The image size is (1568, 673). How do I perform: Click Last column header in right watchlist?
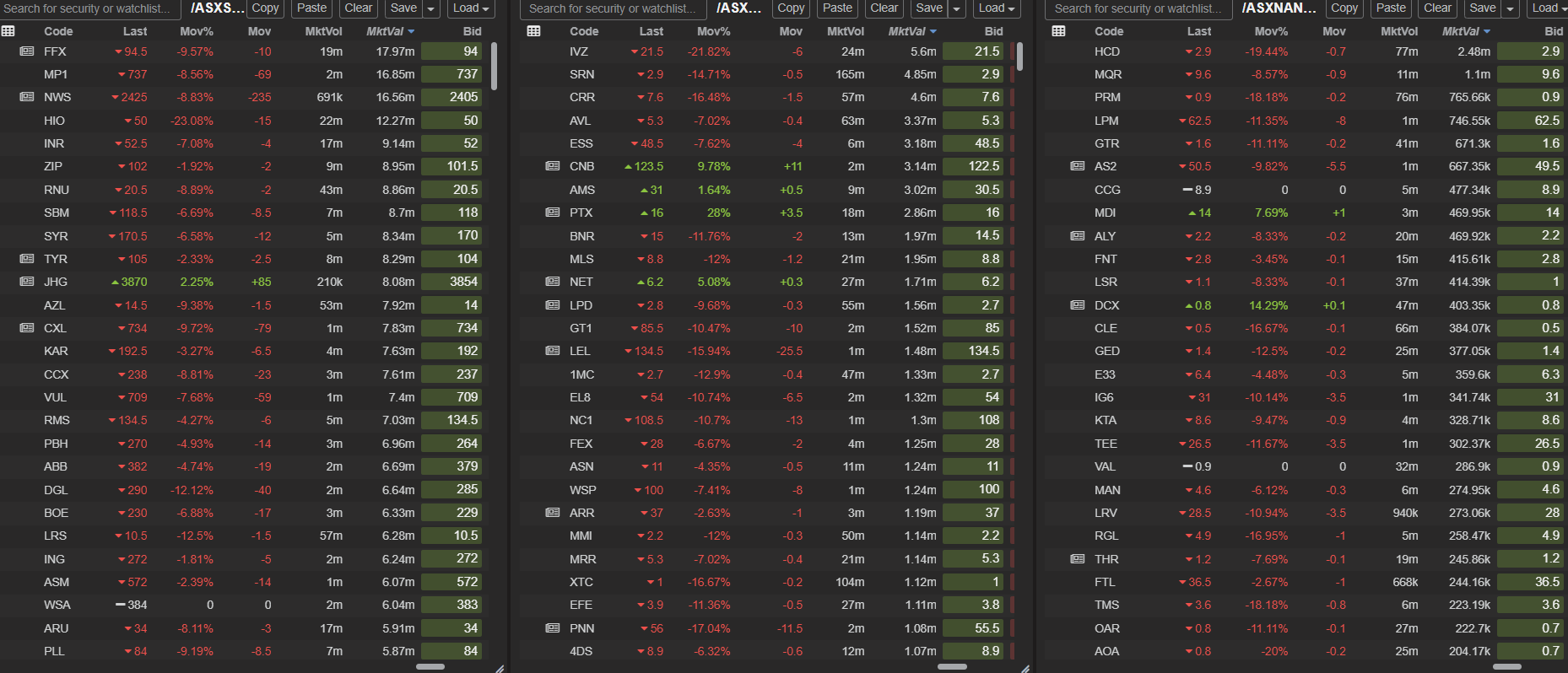tap(1199, 31)
